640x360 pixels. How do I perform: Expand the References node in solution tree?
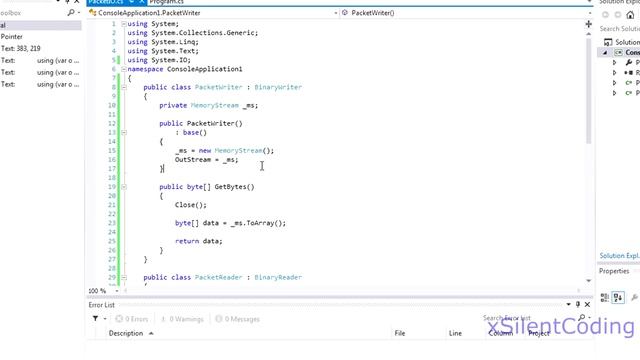coord(615,73)
